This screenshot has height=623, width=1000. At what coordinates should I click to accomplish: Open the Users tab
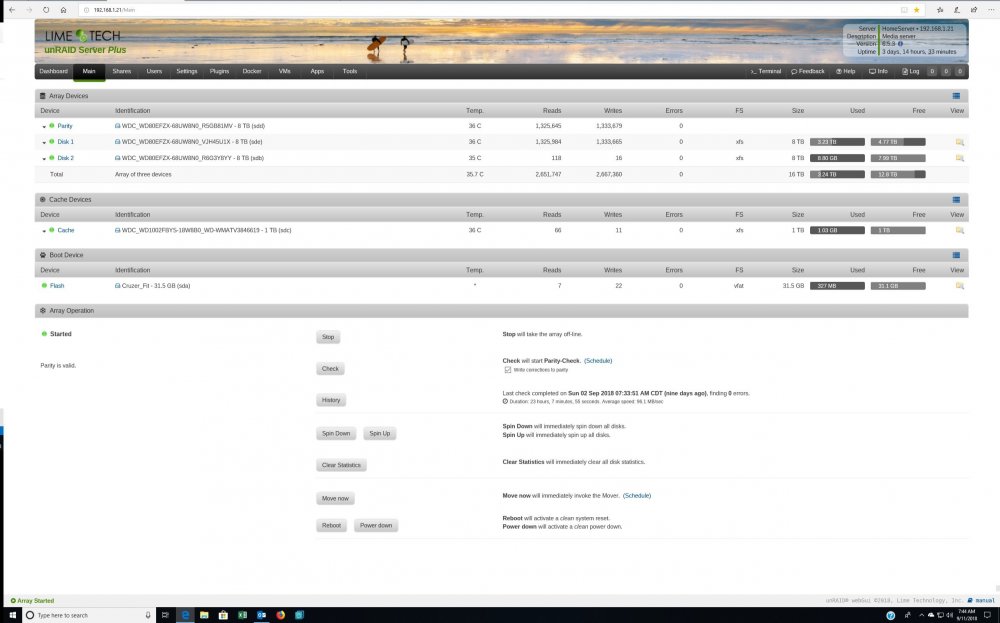[154, 71]
